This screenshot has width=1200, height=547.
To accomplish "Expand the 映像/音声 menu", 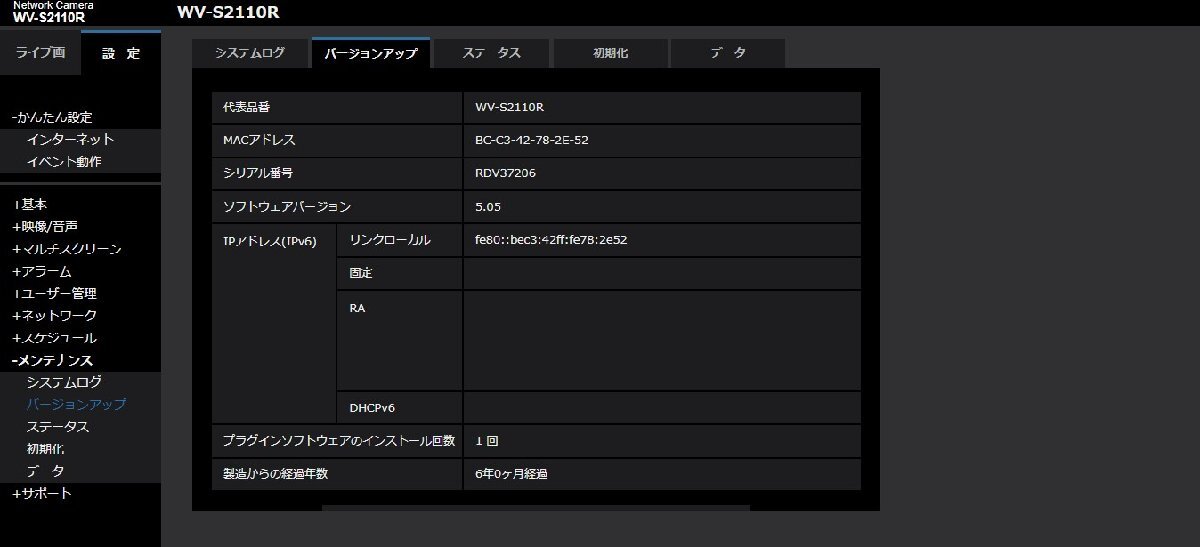I will [45, 226].
